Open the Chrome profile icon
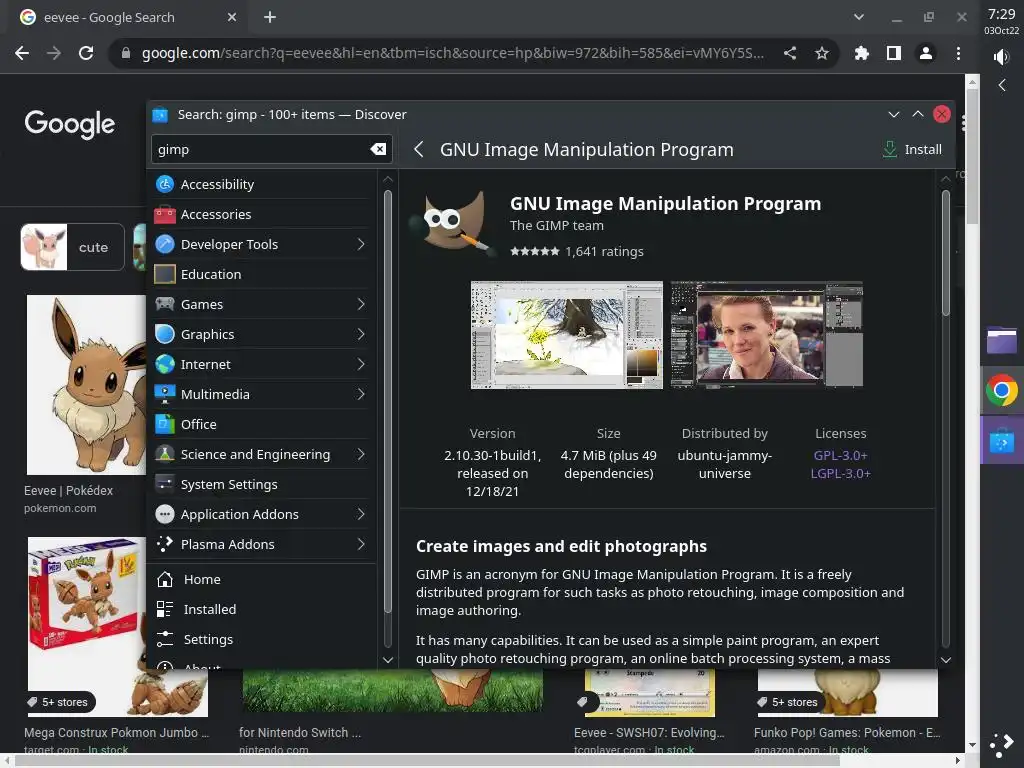This screenshot has height=768, width=1024. pyautogui.click(x=926, y=53)
